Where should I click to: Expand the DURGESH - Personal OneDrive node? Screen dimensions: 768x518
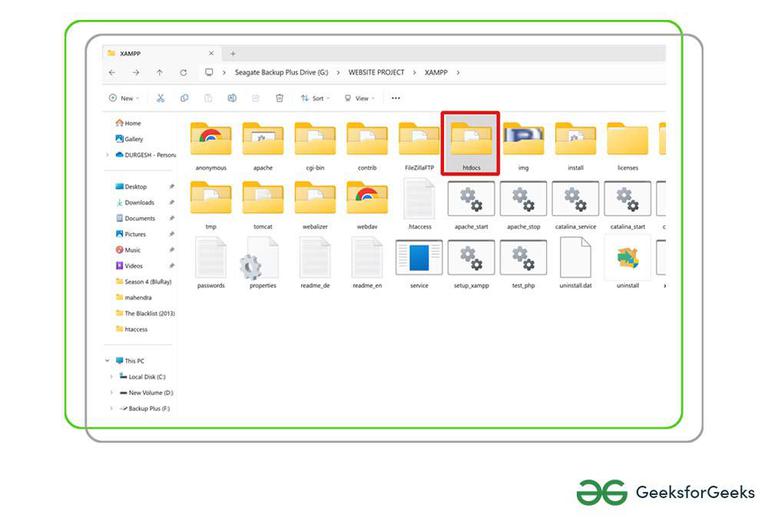107,155
